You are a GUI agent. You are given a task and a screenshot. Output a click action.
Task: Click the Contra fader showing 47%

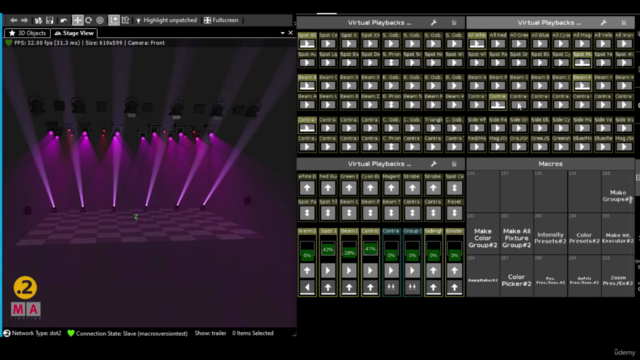(x=370, y=248)
